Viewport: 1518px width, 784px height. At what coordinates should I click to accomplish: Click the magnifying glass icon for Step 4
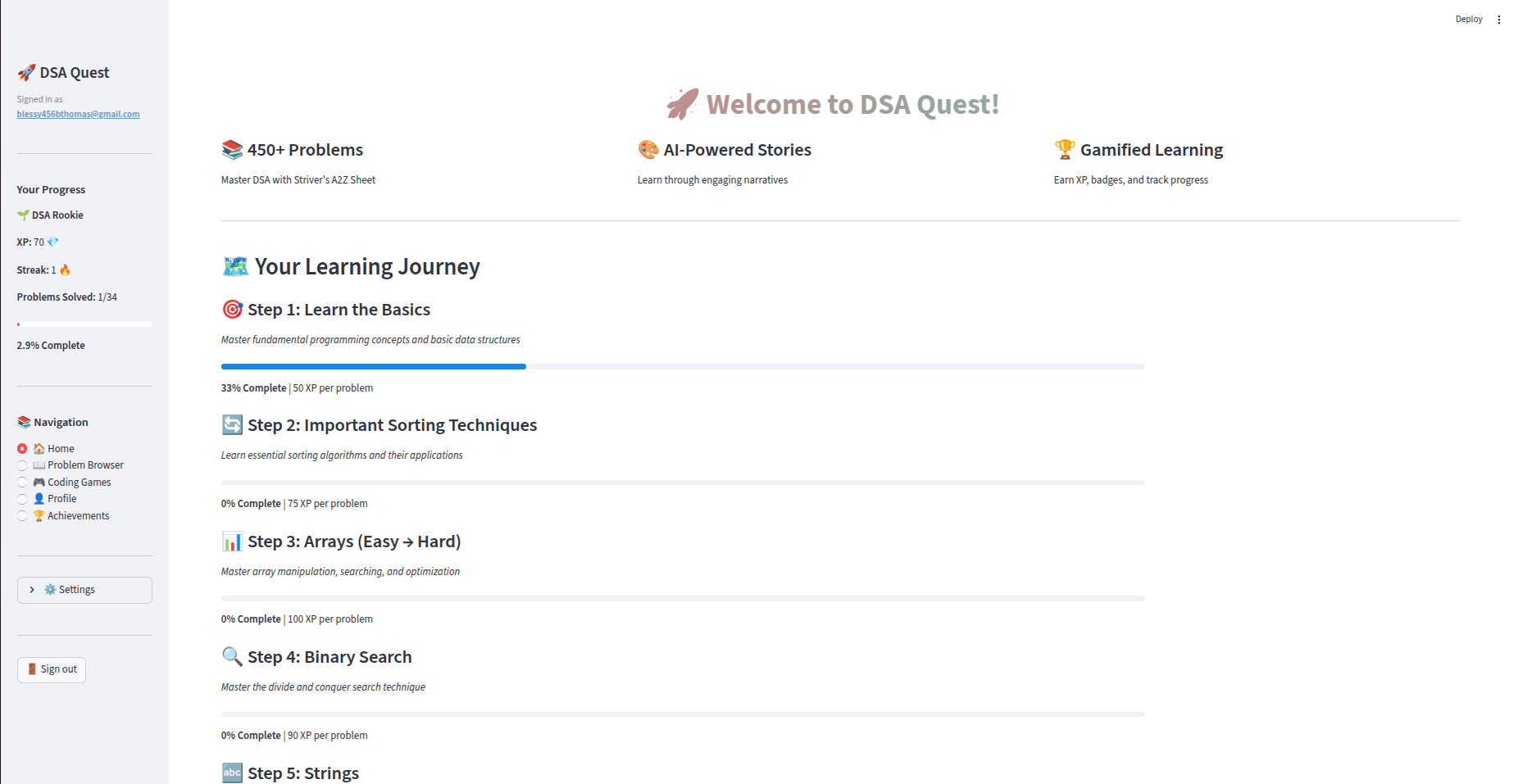233,657
